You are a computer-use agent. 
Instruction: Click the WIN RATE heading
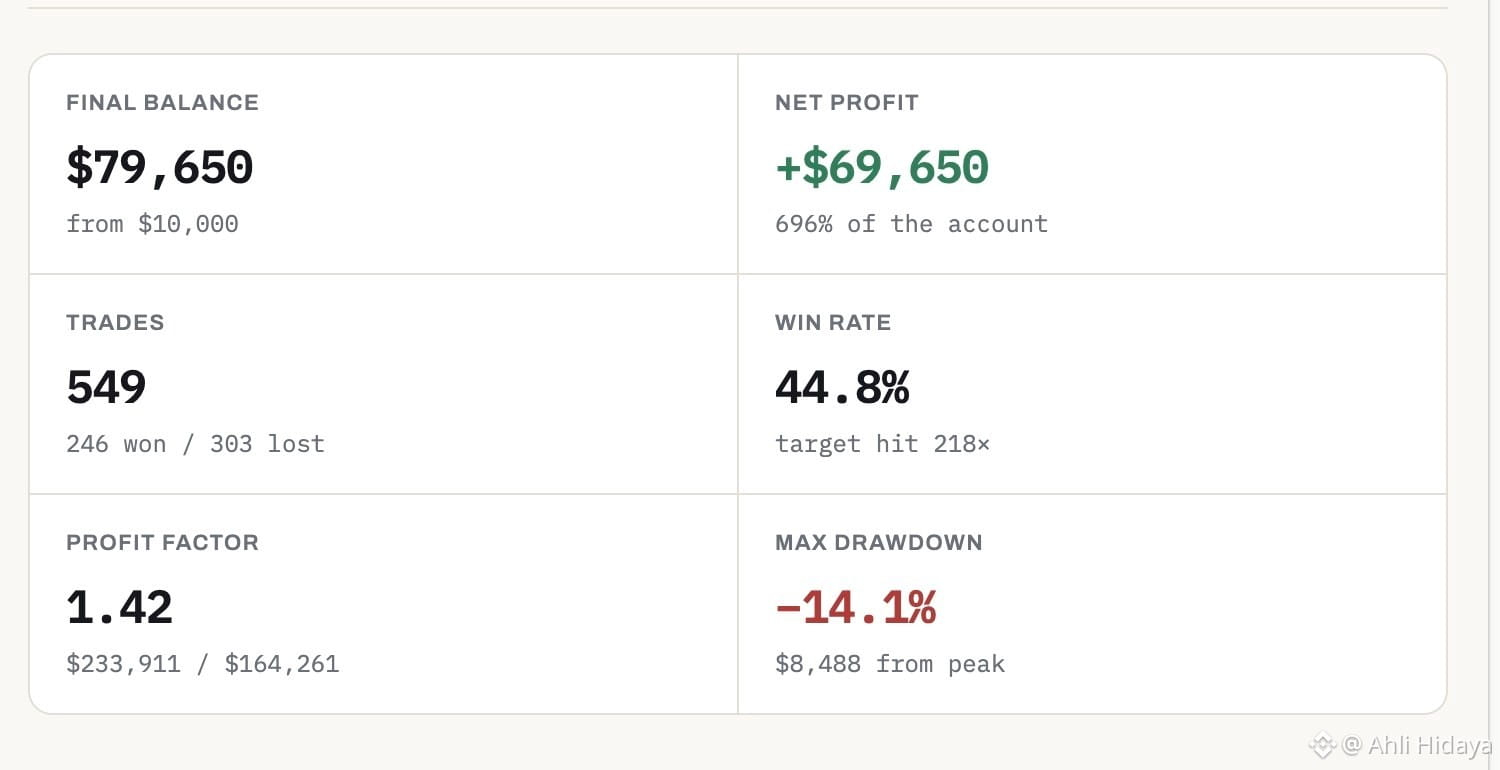[833, 322]
